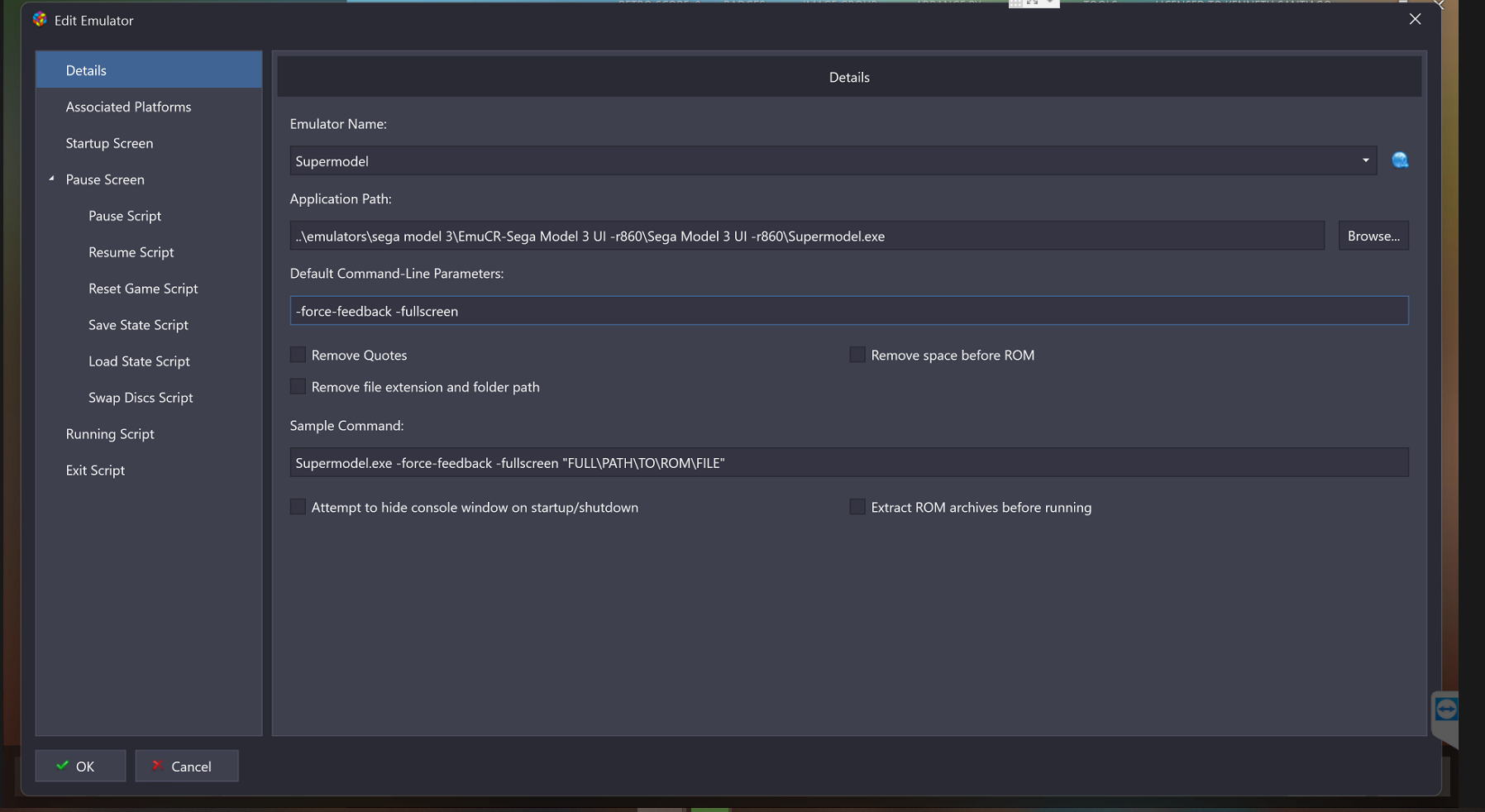Click the Browse... button for application path
1485x812 pixels.
1373,236
